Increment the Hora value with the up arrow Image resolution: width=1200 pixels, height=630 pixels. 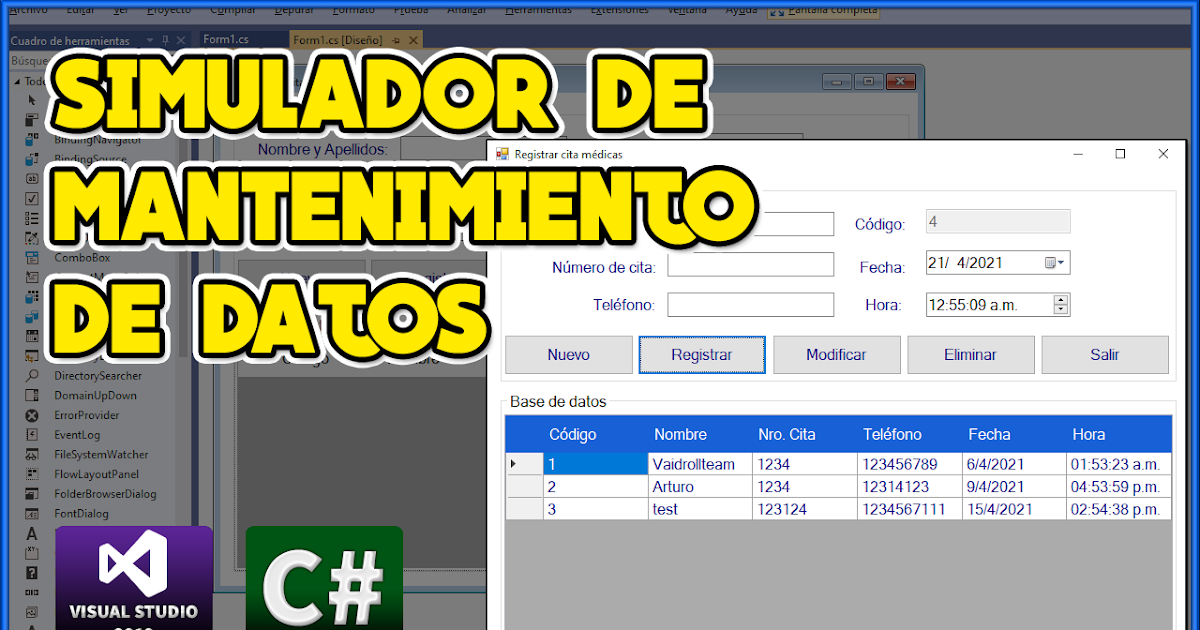[x=1061, y=298]
